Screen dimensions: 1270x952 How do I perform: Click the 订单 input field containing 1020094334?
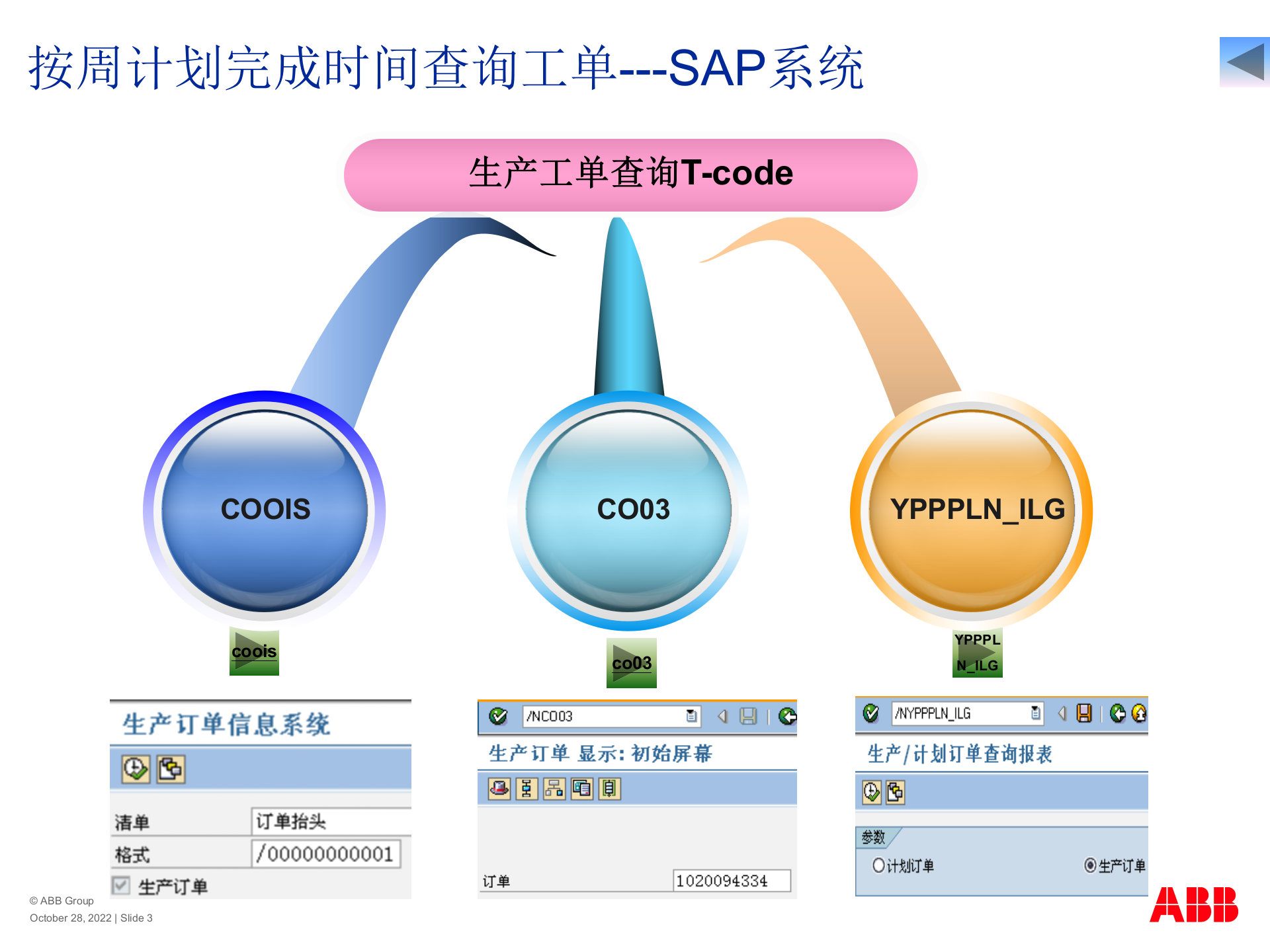731,880
